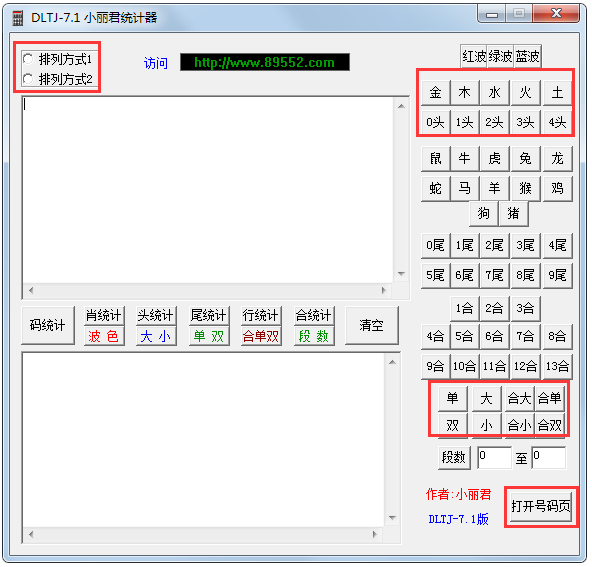Run 肖统计 zodiac statistics
Image resolution: width=592 pixels, height=567 pixels.
coord(104,315)
